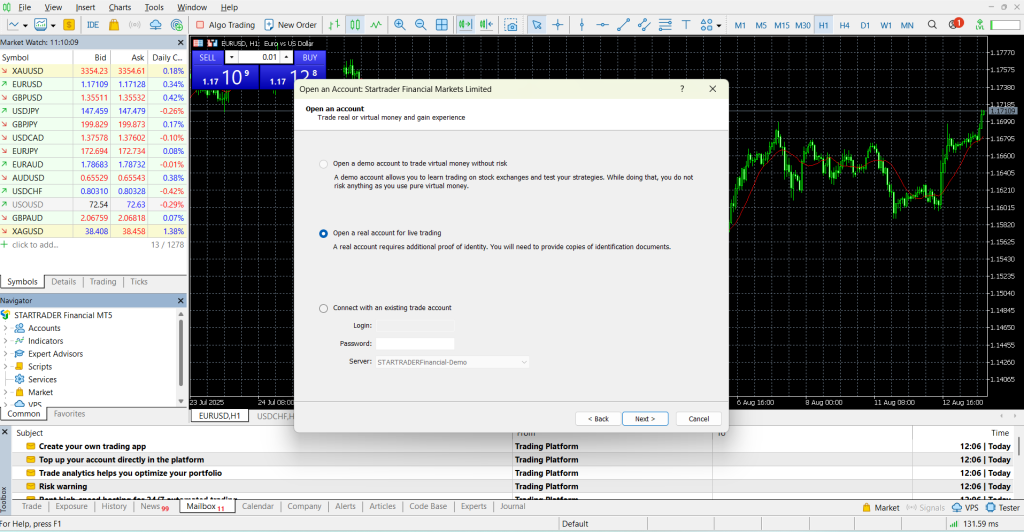Image resolution: width=1024 pixels, height=532 pixels.
Task: Toggle chart auto scroll icon
Action: pyautogui.click(x=465, y=25)
